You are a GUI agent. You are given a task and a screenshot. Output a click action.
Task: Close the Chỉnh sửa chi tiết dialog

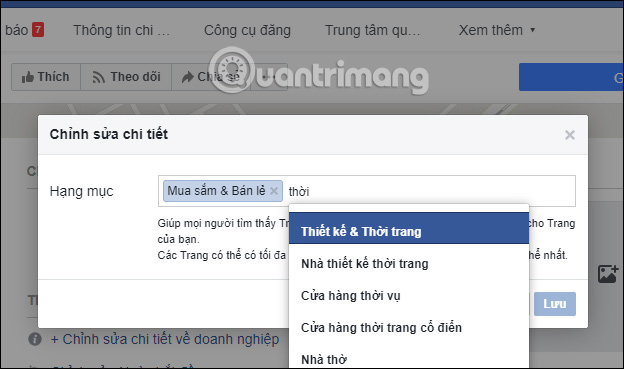click(x=569, y=135)
